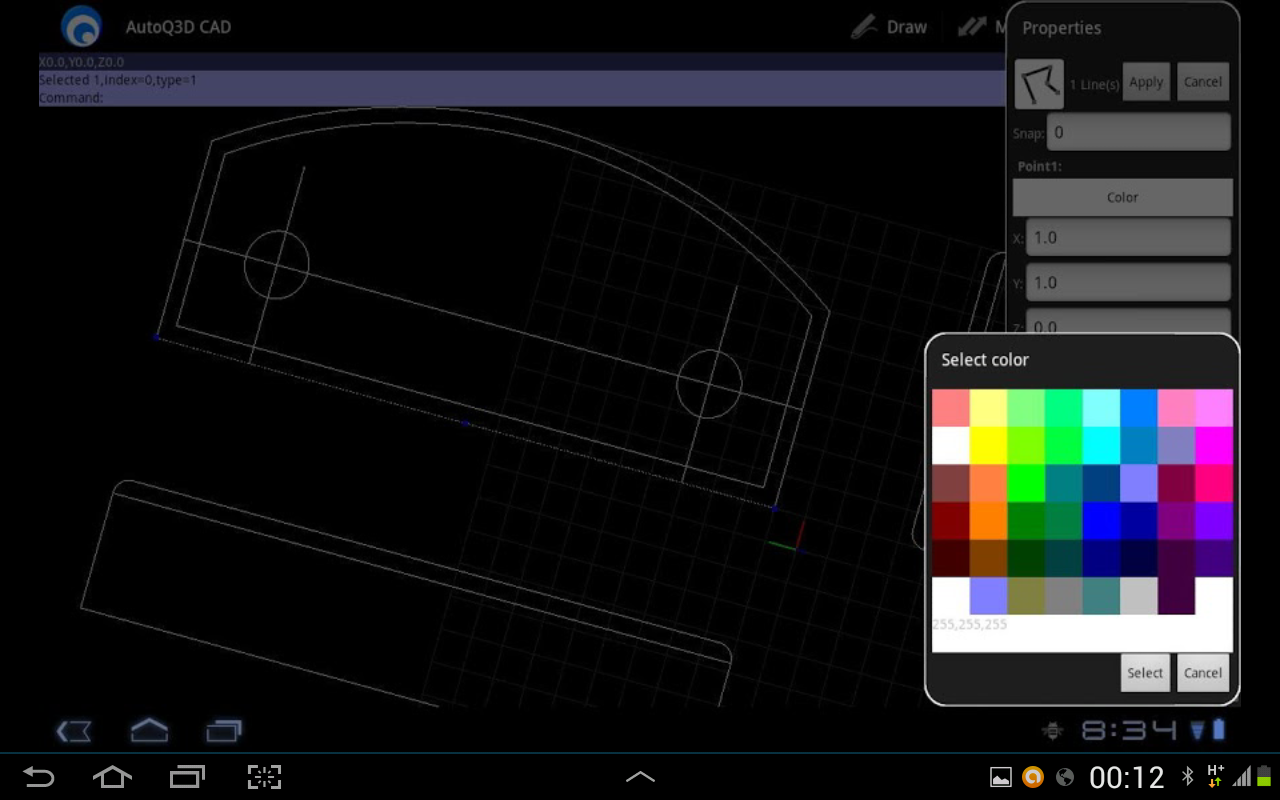Pick the salmon pink swatch
This screenshot has width=1280, height=800.
click(x=951, y=408)
